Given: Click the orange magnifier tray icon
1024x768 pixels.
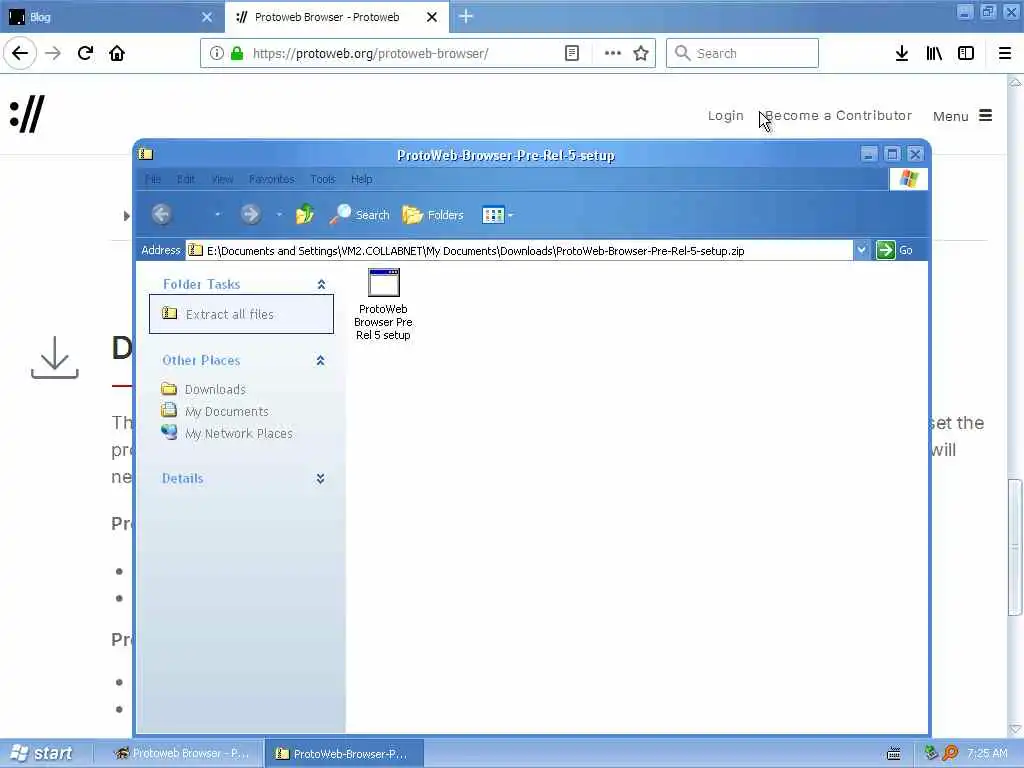Looking at the screenshot, I should click(950, 753).
